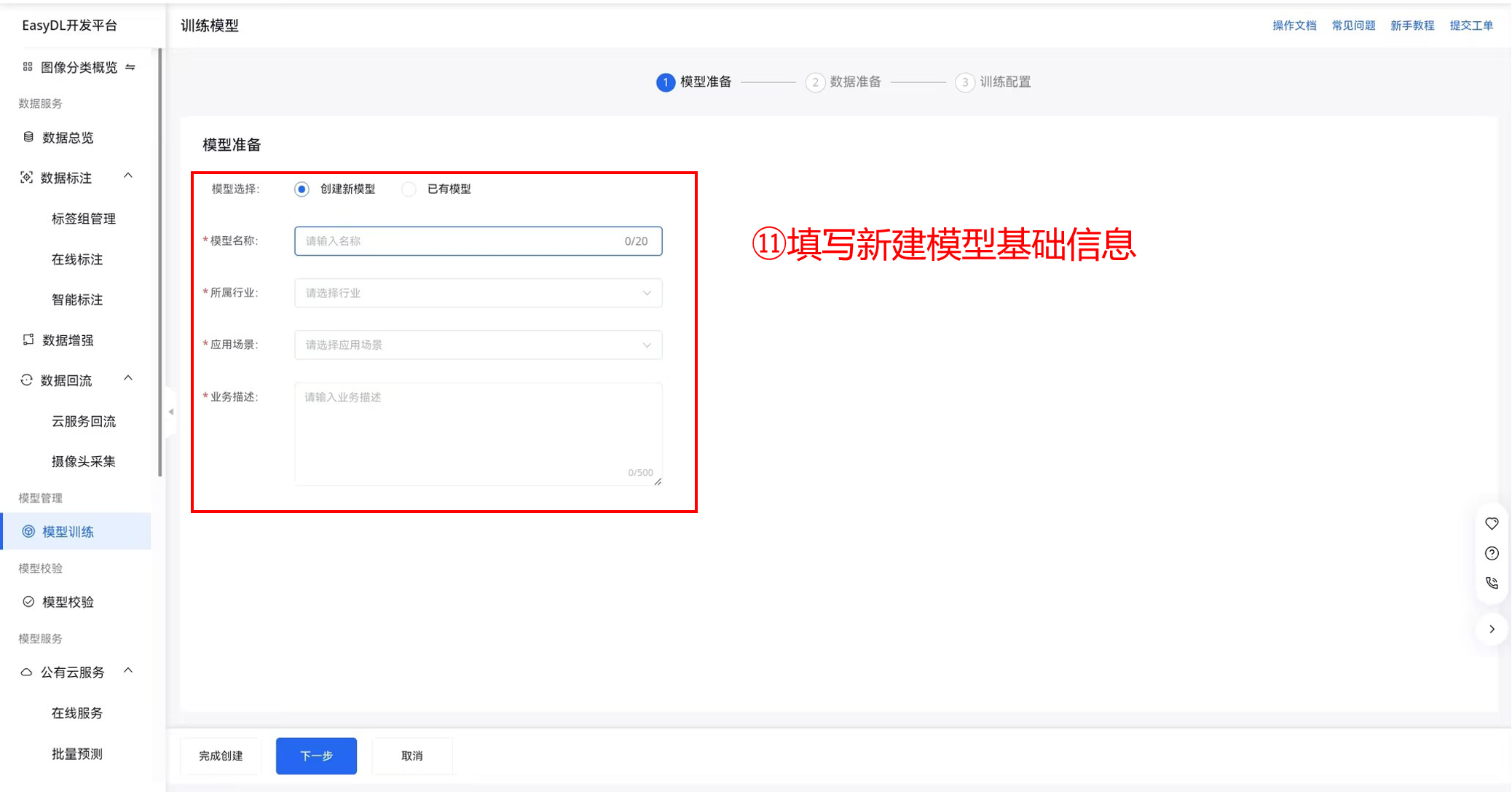This screenshot has width=1512, height=792.
Task: Click the 数据增强 sidebar icon
Action: tap(28, 340)
